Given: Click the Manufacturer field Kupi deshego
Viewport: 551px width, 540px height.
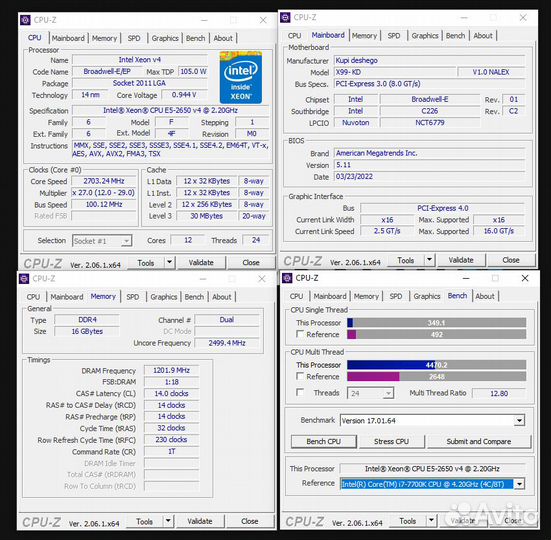Looking at the screenshot, I should (429, 60).
